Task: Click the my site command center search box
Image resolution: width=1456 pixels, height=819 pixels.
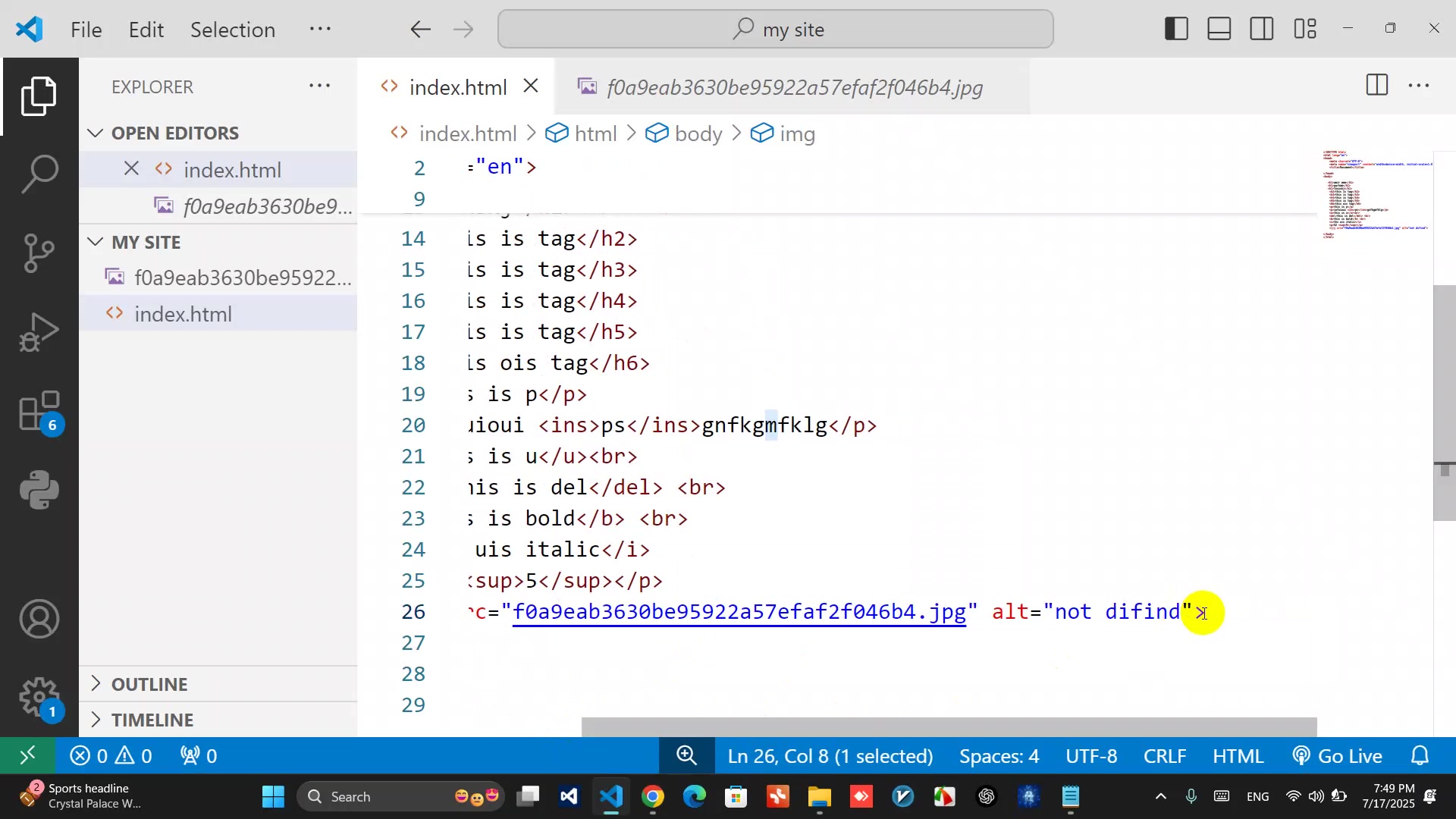Action: coord(775,30)
